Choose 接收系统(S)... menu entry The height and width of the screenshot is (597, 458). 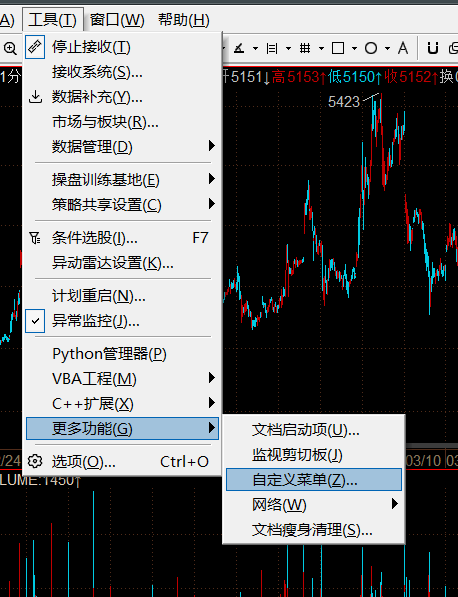(122, 72)
